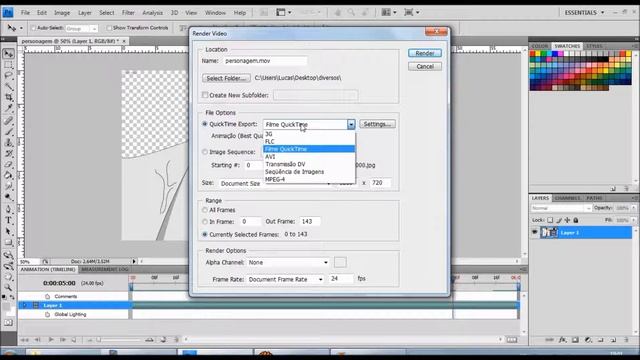Choose FLC from the export list

point(309,142)
